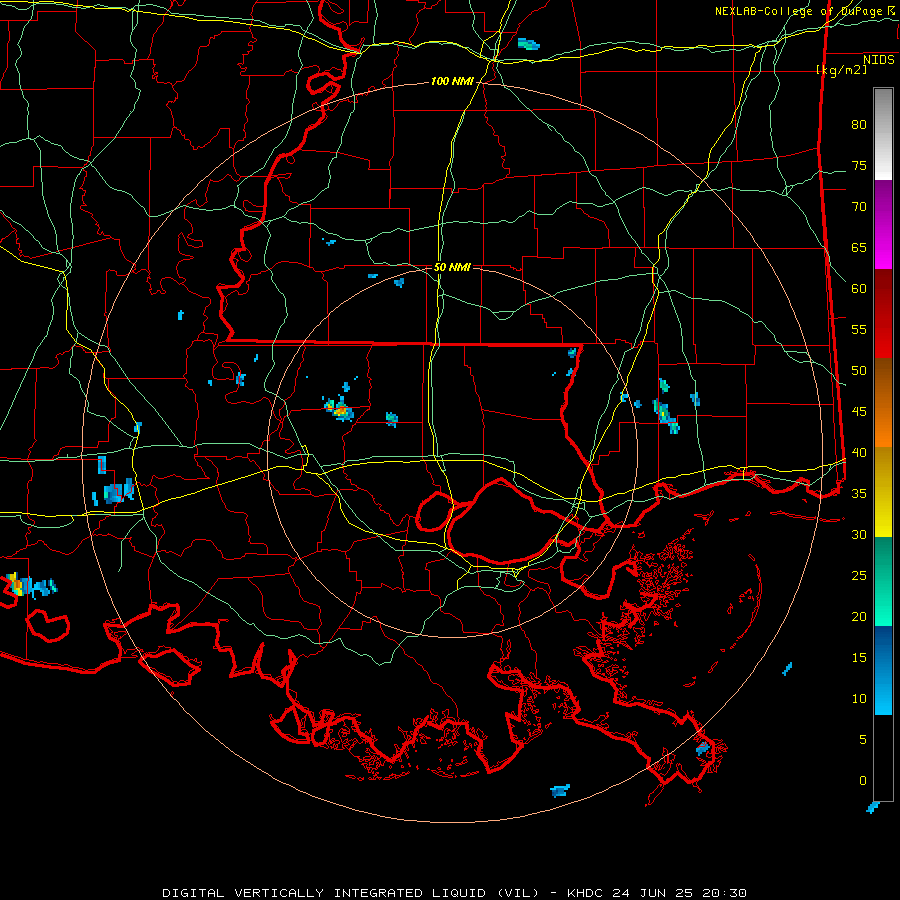Click the 75 value on the scale
The height and width of the screenshot is (900, 900).
pyautogui.click(x=859, y=166)
